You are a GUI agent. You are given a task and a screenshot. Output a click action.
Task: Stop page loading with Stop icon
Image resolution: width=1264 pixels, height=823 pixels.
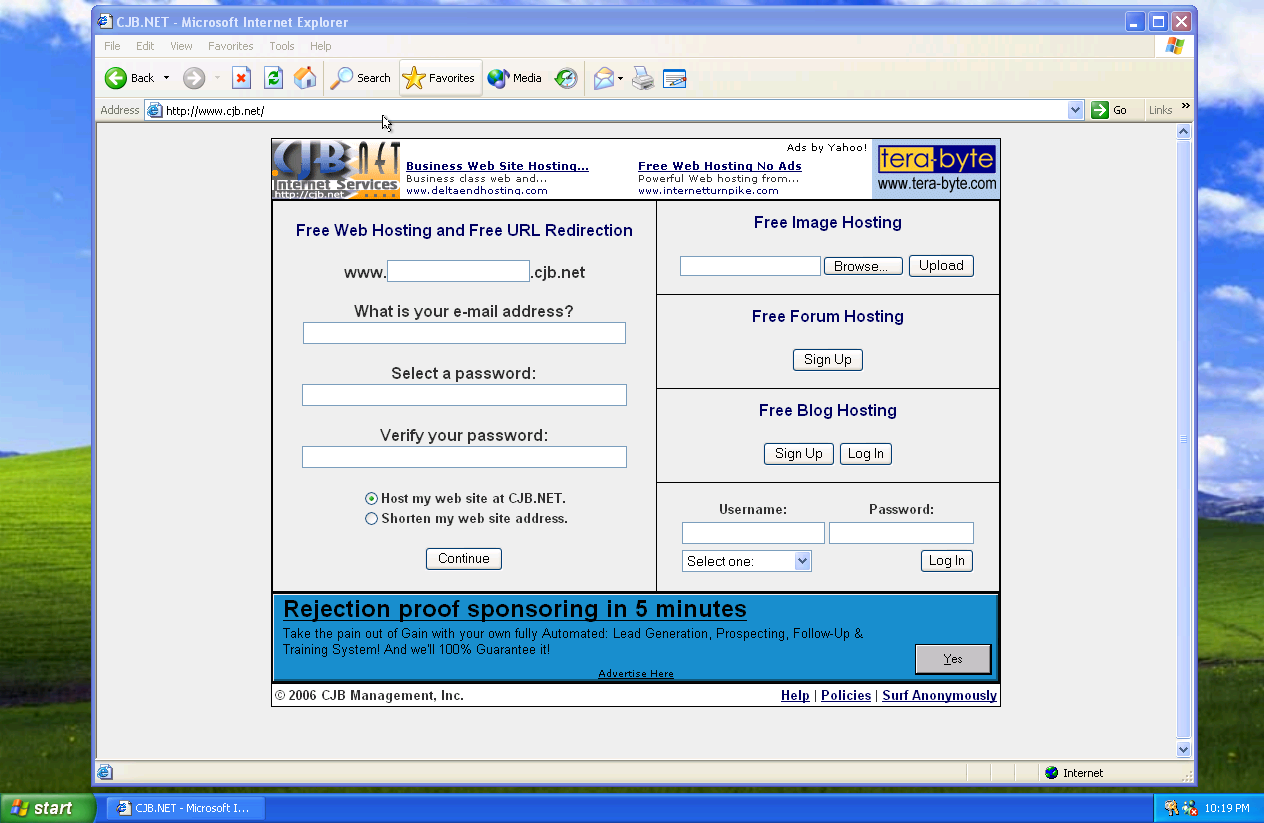coord(241,78)
